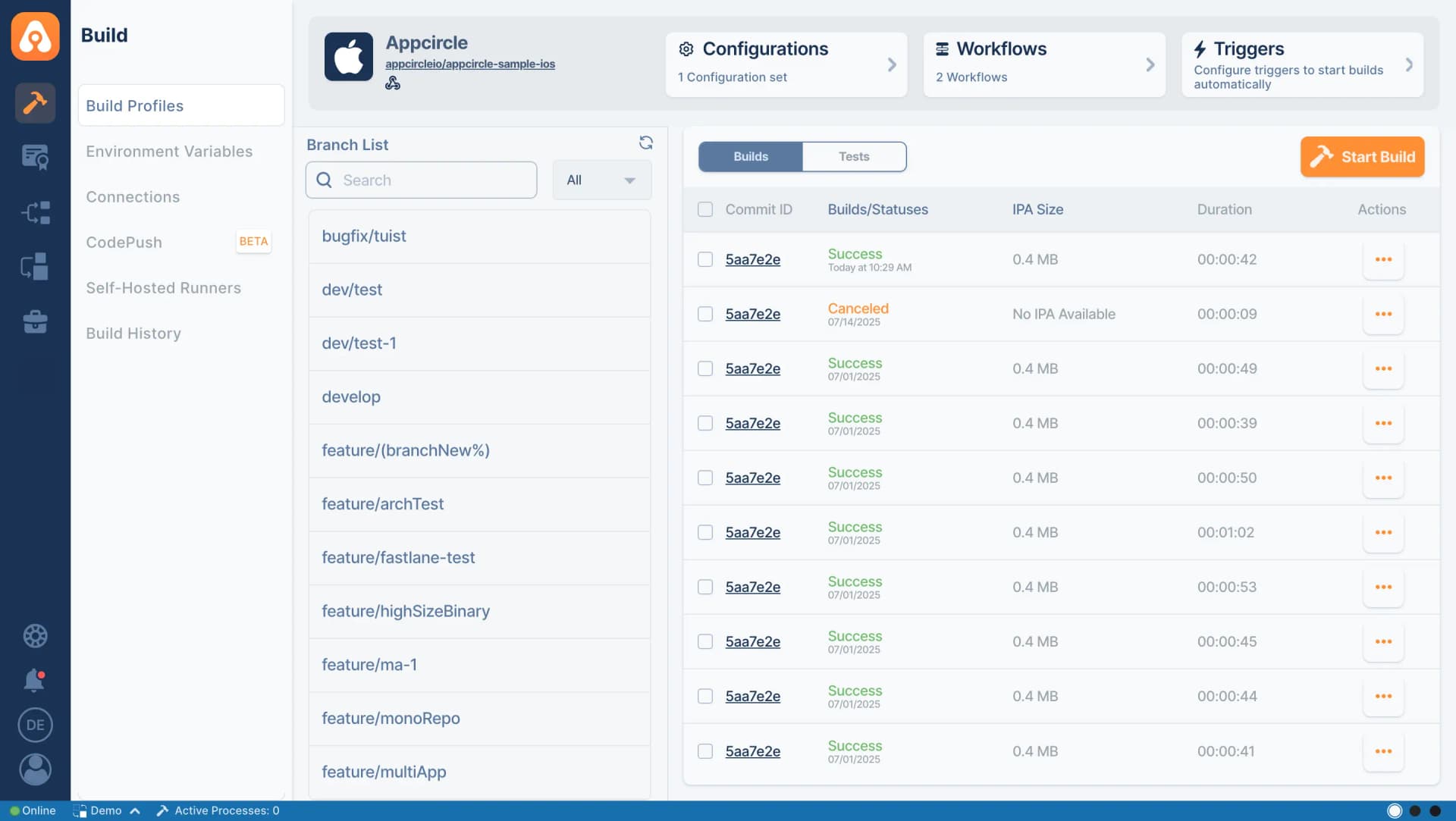Select the feature/monoRepo branch
The image size is (1456, 821).
tap(479, 718)
